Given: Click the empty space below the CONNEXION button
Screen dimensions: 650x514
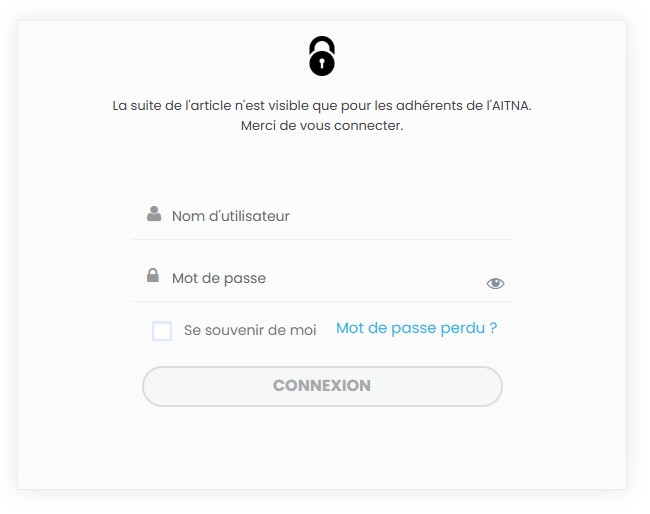Looking at the screenshot, I should click(x=322, y=446).
